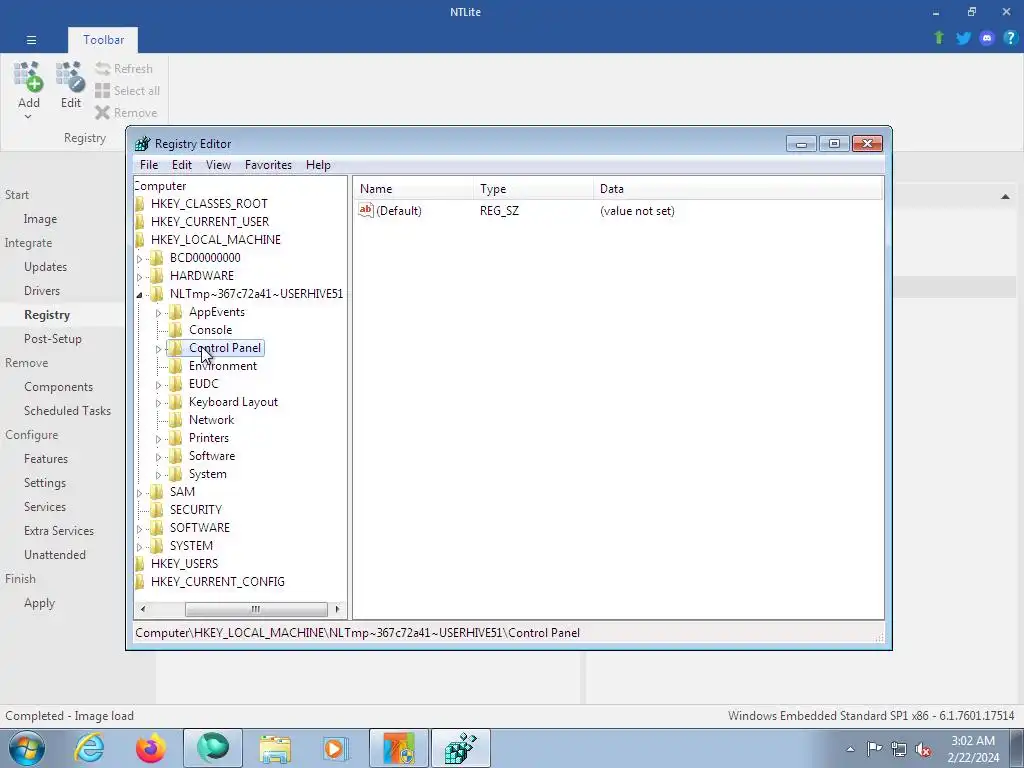Expand the BCD00000000 key
1024x768 pixels.
pyautogui.click(x=139, y=259)
